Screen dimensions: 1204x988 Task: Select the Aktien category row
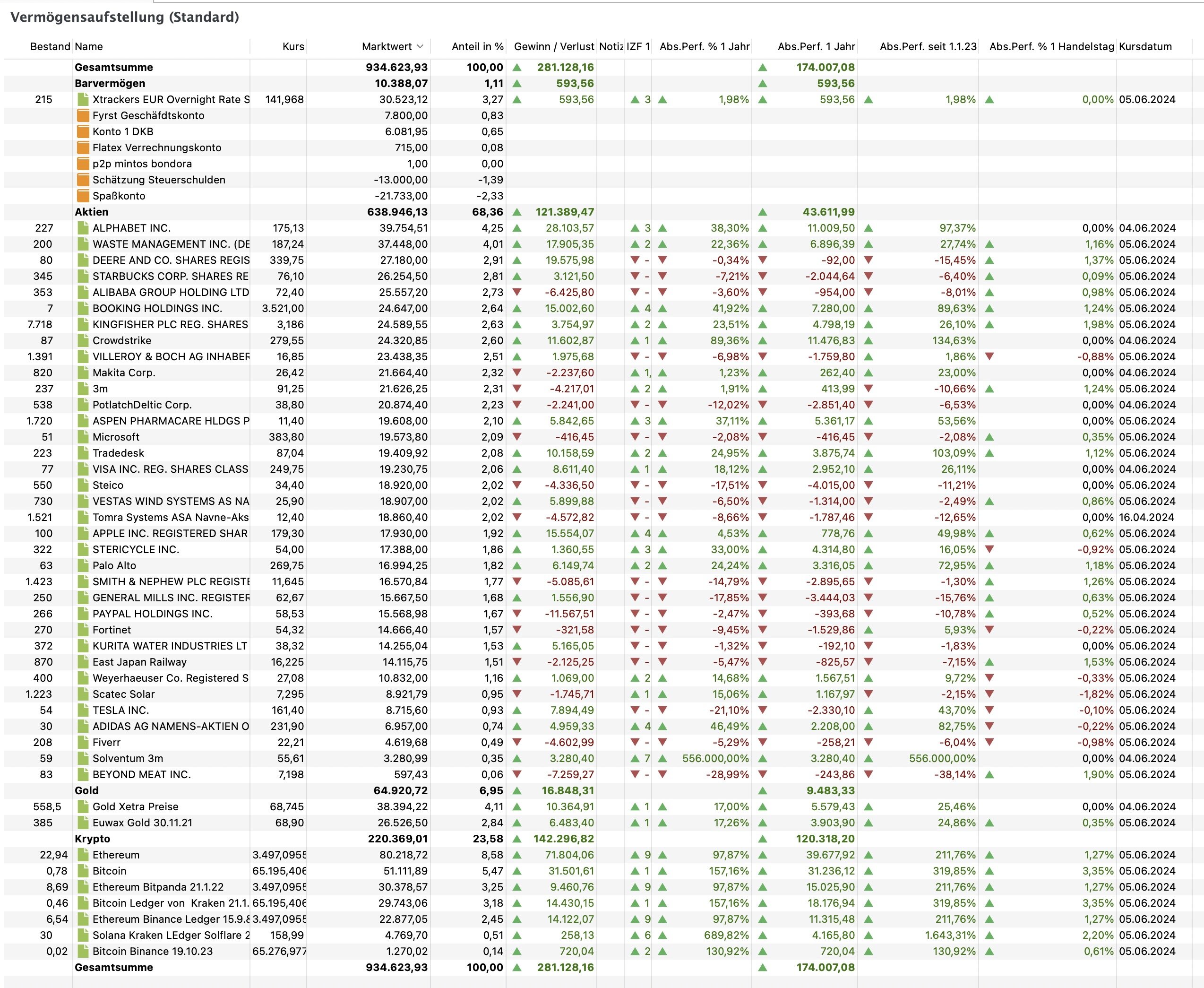coord(92,212)
